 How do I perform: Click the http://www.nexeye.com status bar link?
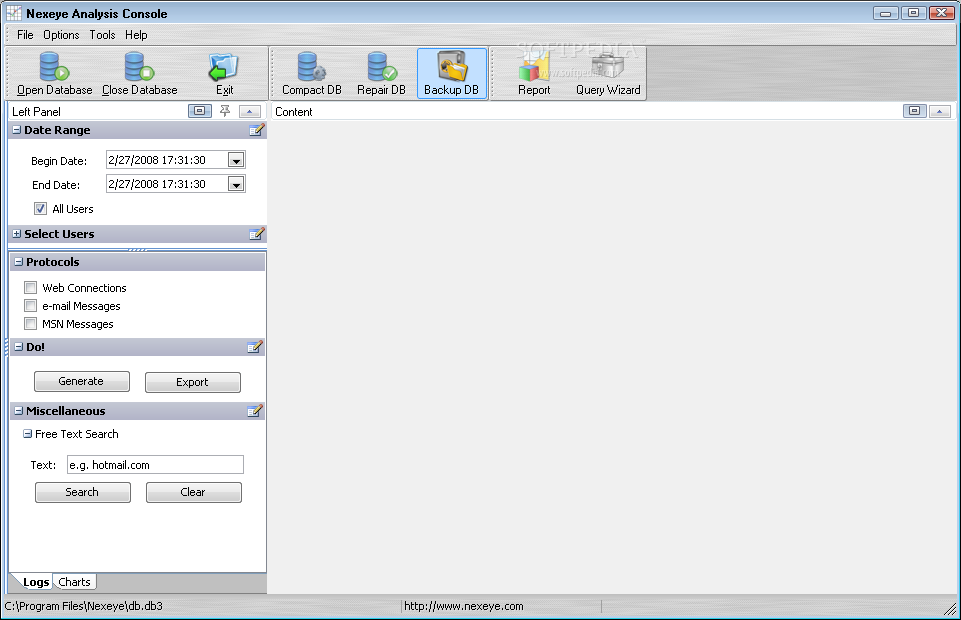pos(463,607)
